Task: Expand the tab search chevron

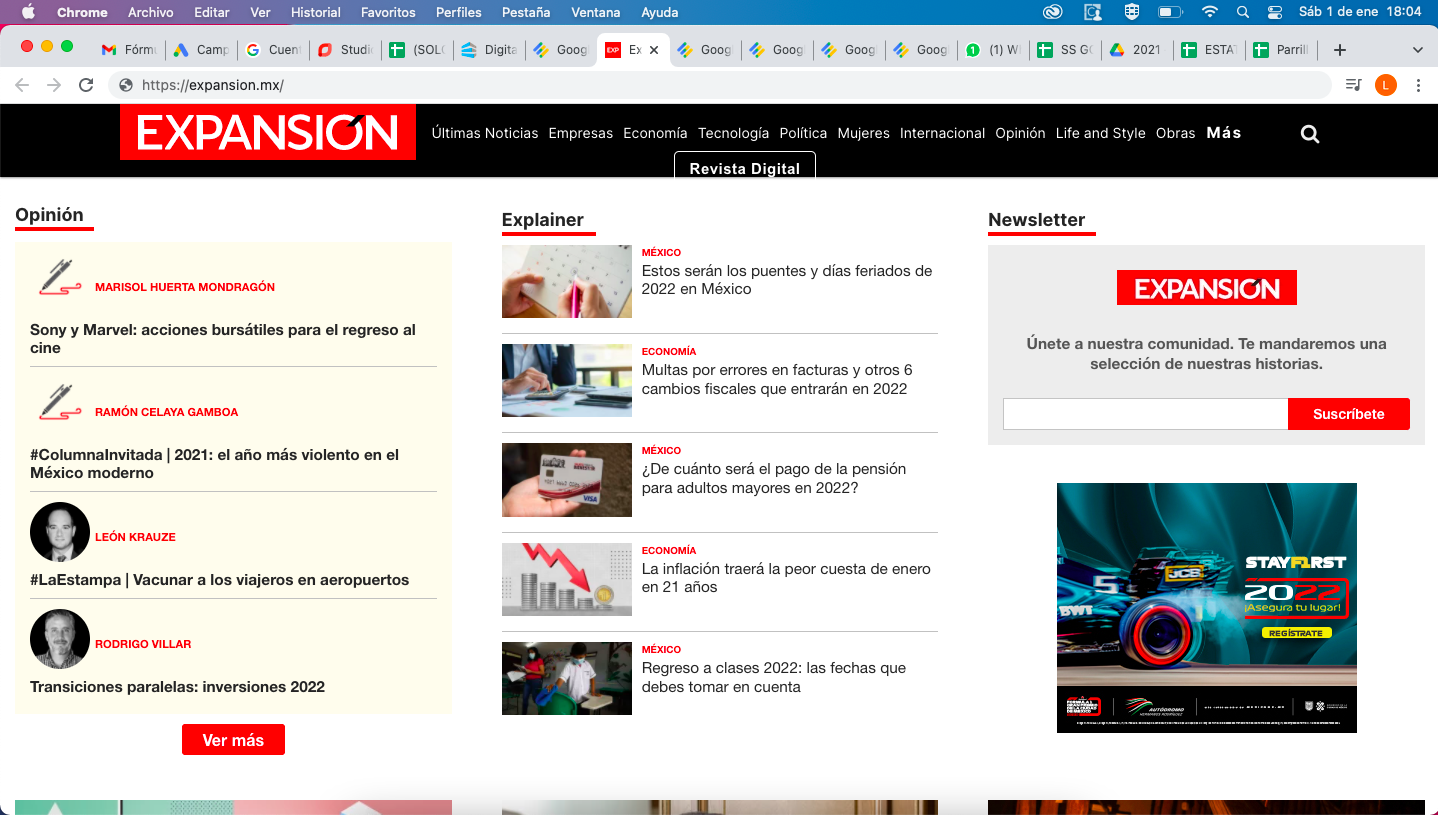Action: [x=1417, y=50]
